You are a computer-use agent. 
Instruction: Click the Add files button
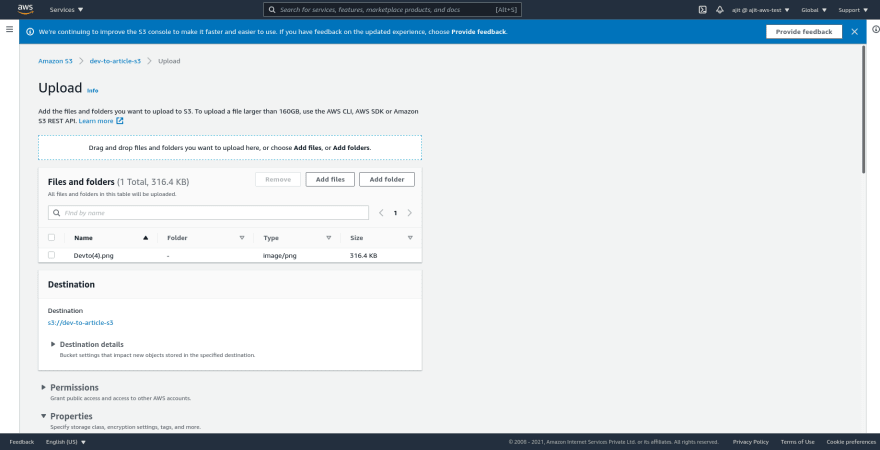coord(330,180)
